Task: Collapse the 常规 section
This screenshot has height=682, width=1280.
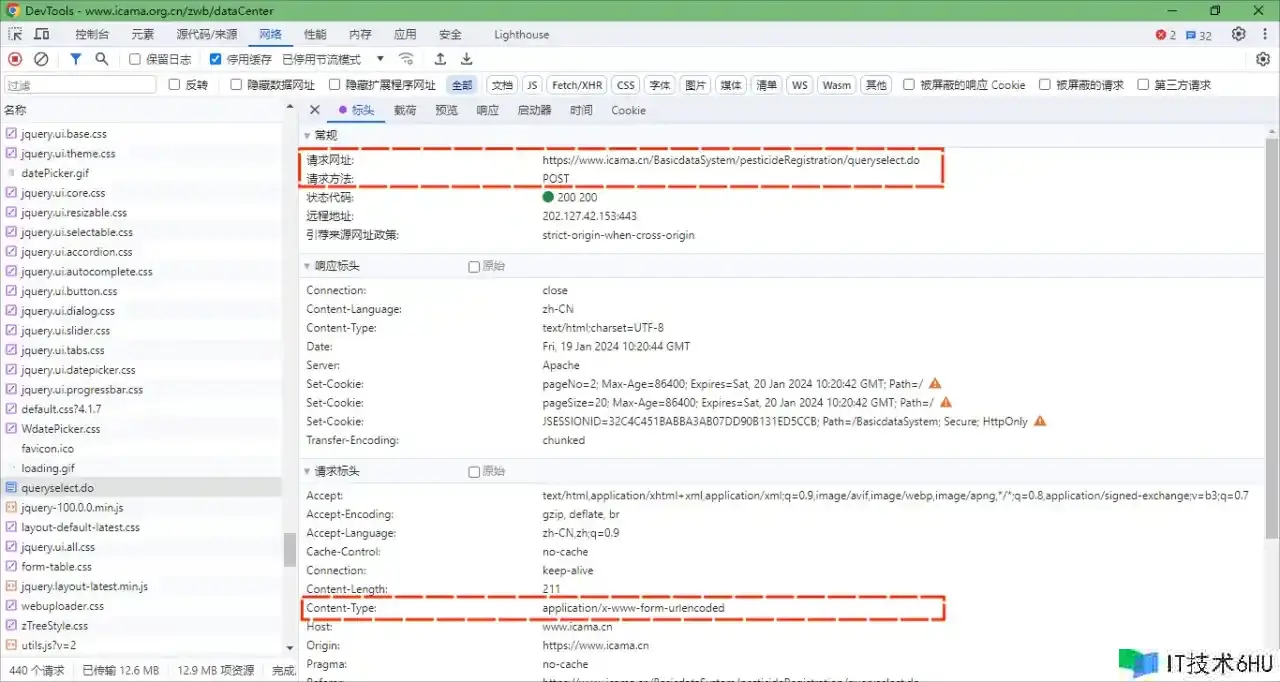Action: click(x=307, y=135)
